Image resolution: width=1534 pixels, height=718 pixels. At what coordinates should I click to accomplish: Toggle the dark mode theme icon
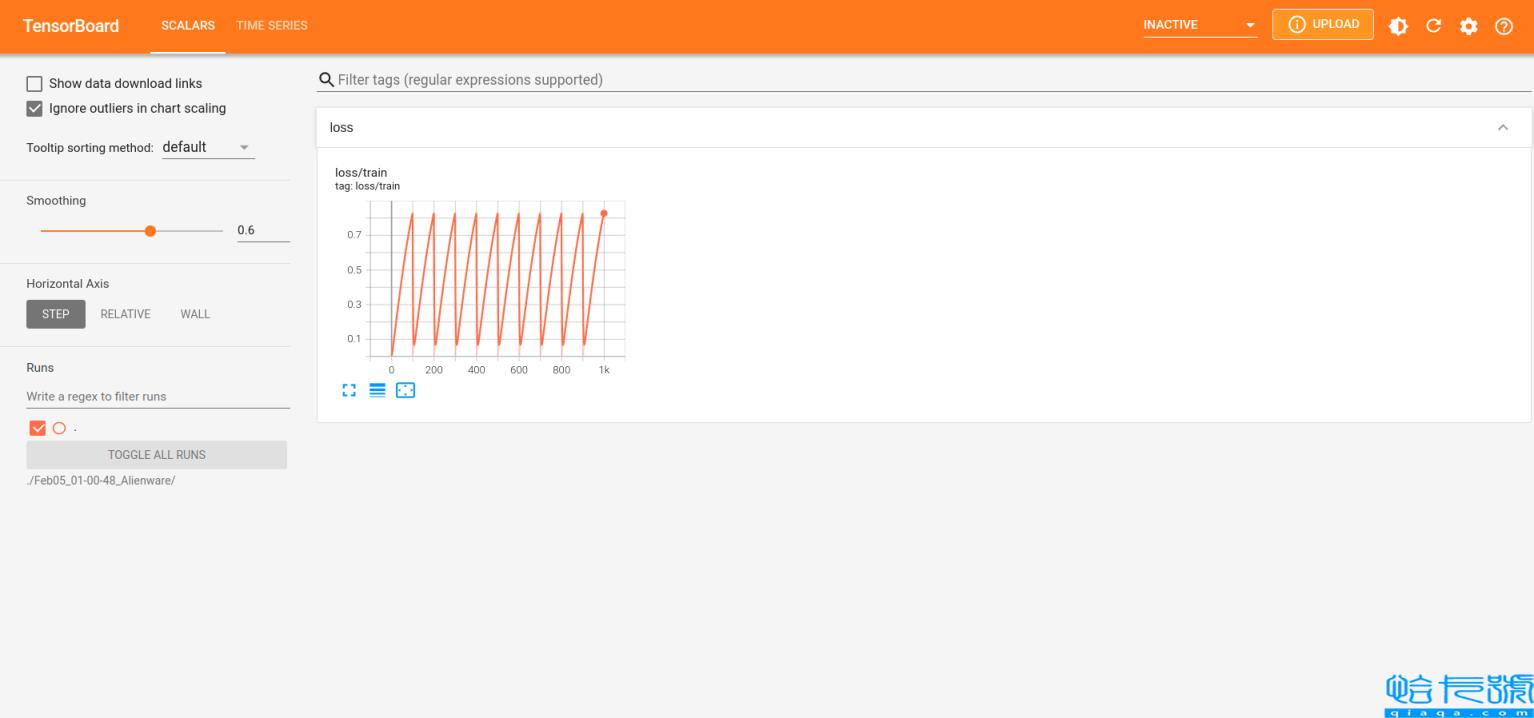coord(1398,26)
